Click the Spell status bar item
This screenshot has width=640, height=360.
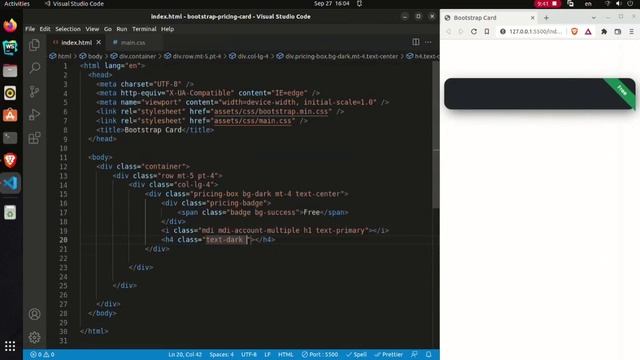(x=356, y=354)
